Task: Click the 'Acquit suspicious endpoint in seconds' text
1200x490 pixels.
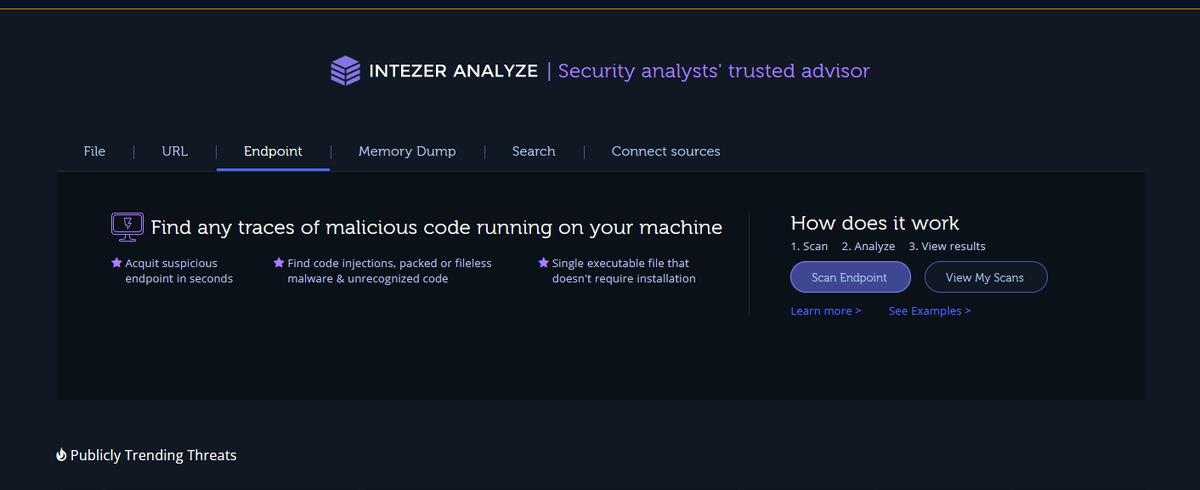Action: 179,271
